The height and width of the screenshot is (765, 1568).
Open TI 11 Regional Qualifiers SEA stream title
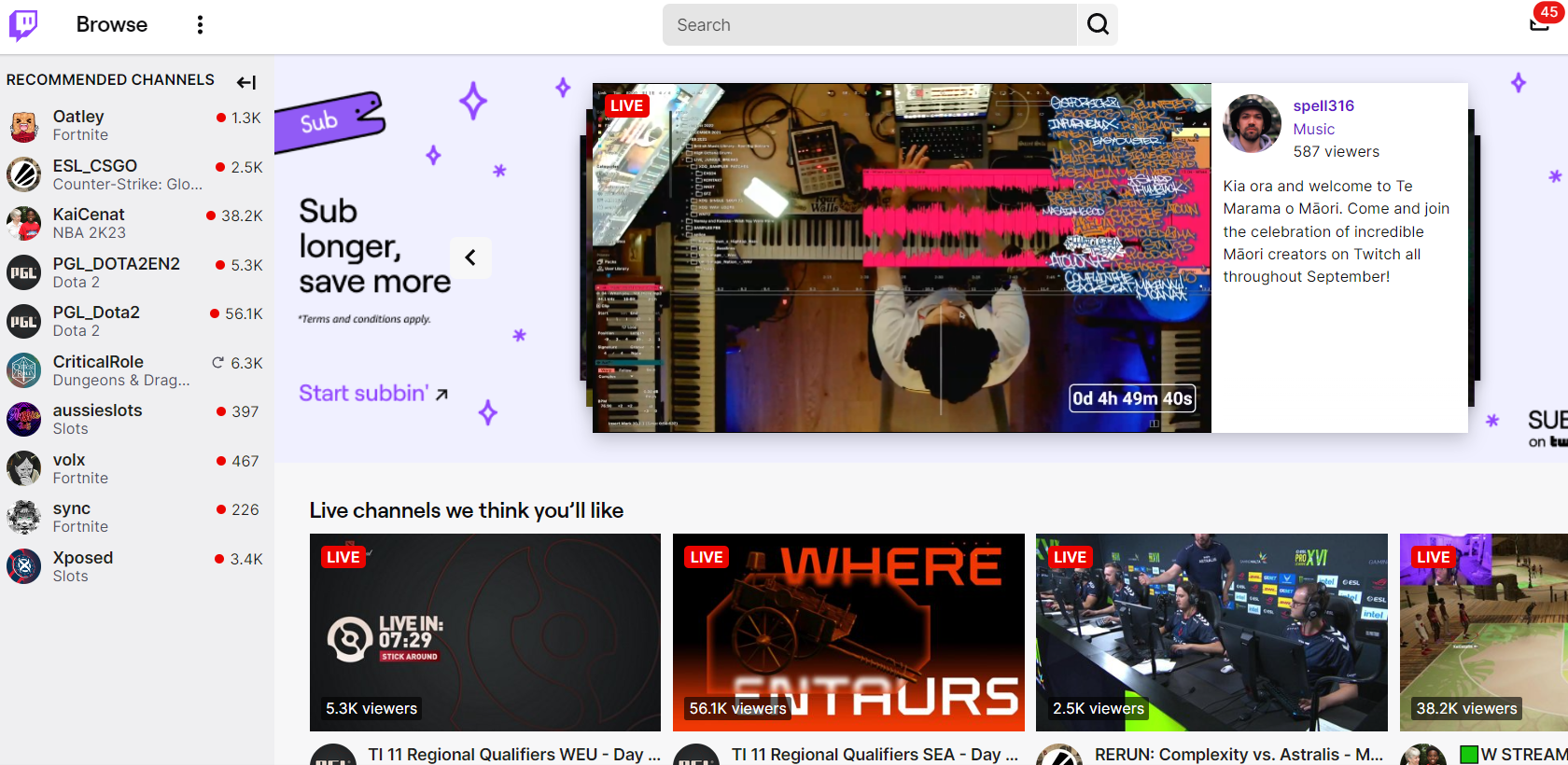point(875,754)
